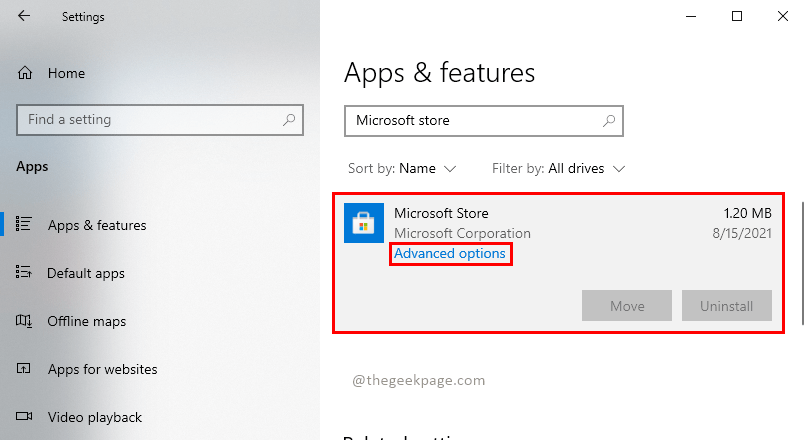
Task: Click the search icon in app search box
Action: (608, 121)
